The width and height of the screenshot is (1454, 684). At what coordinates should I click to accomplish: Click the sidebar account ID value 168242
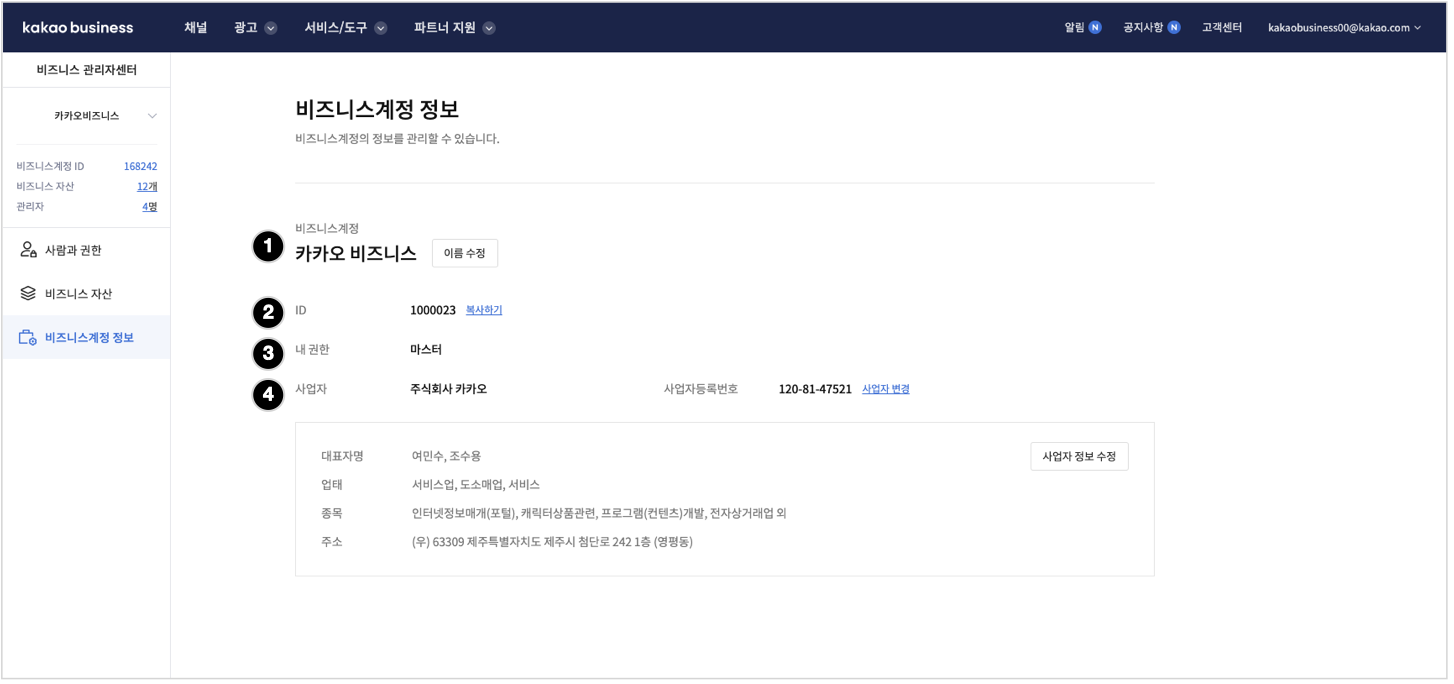point(140,166)
